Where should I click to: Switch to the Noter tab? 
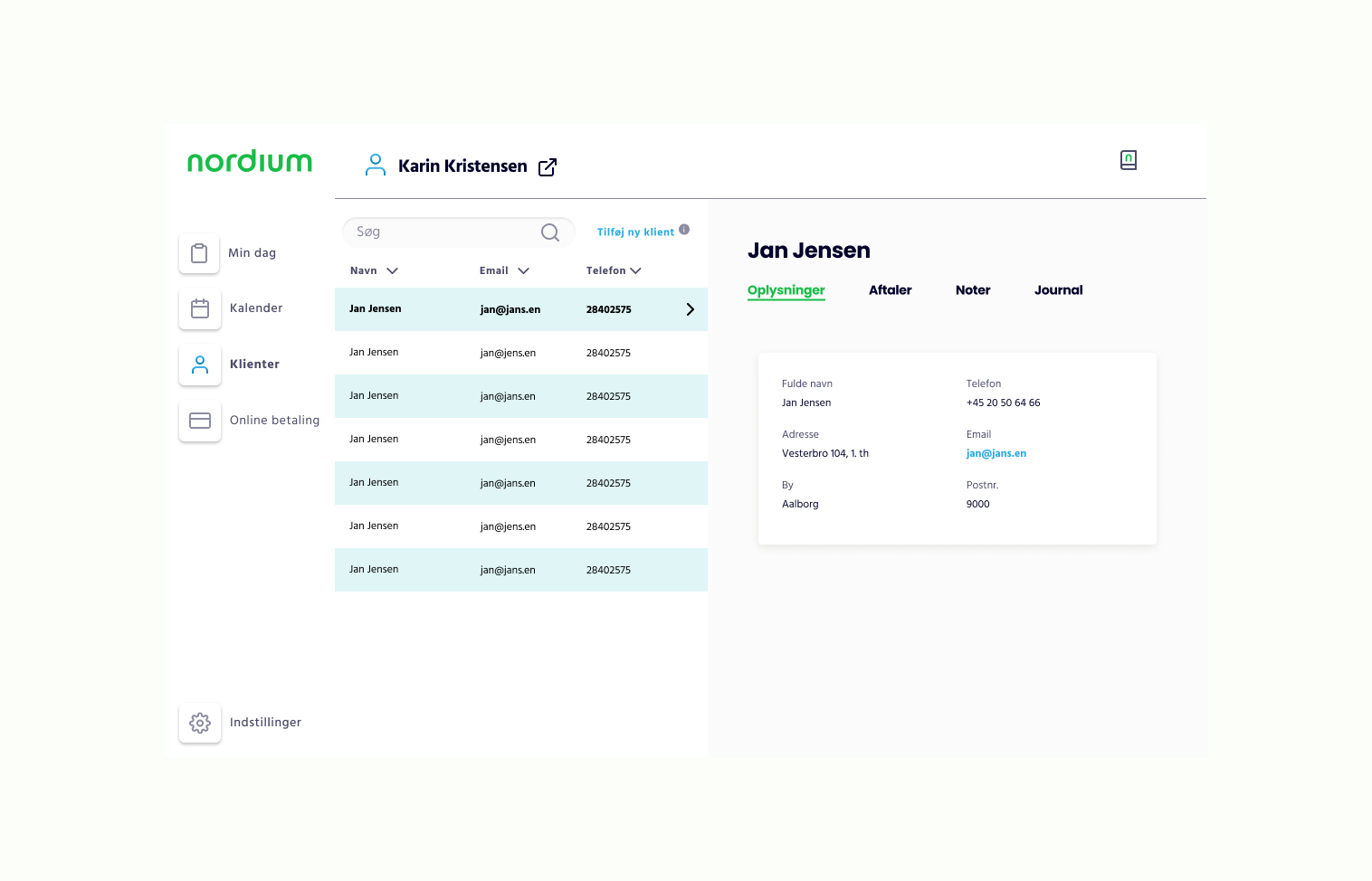[973, 290]
